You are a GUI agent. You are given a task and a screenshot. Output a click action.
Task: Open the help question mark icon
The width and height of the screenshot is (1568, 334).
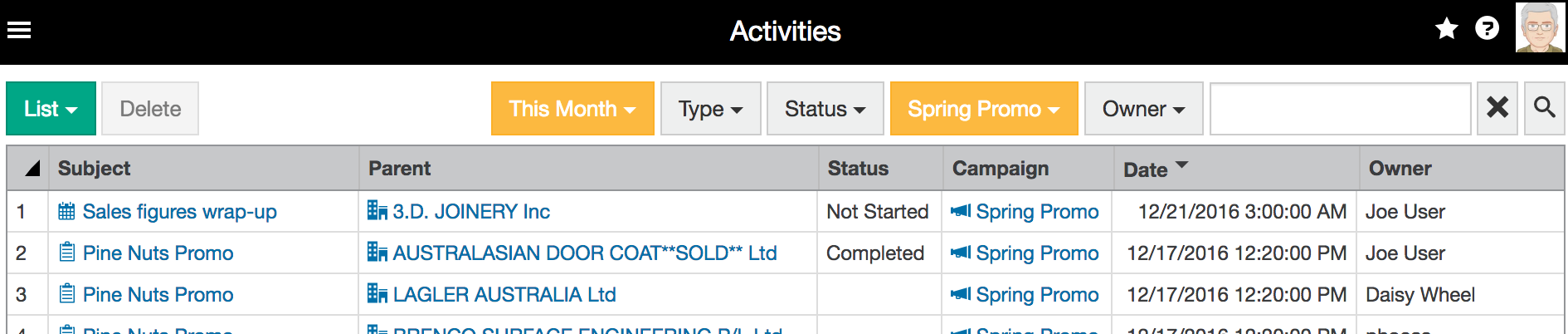1488,28
